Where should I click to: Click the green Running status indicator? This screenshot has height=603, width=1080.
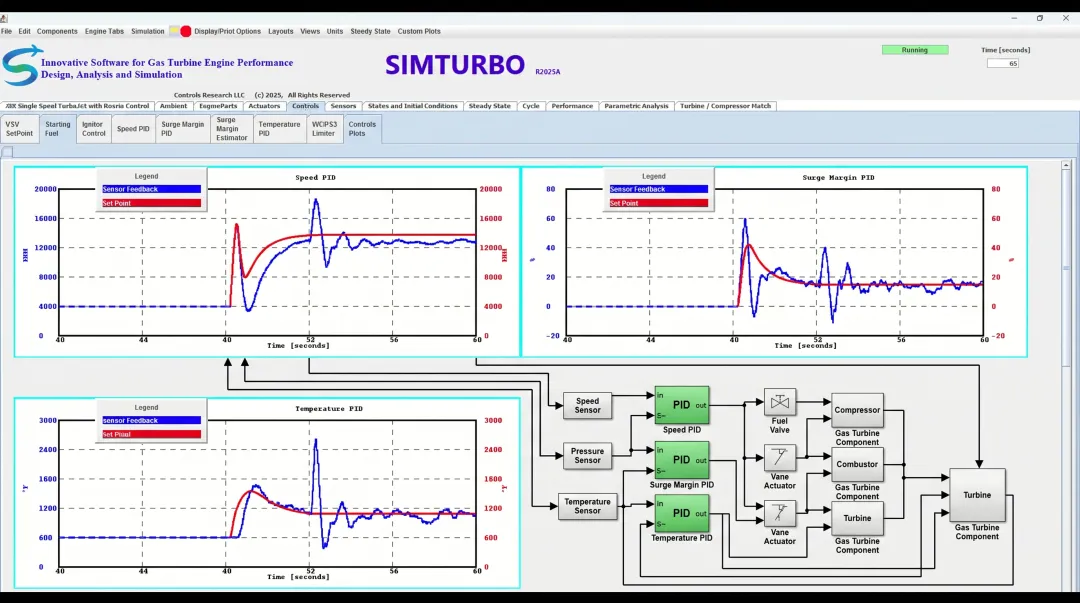915,50
